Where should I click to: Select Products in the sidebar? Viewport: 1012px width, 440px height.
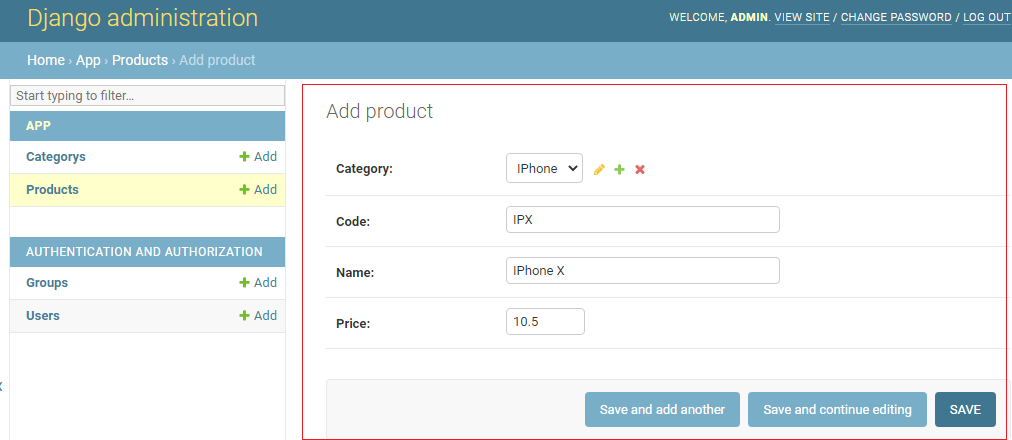(x=52, y=190)
